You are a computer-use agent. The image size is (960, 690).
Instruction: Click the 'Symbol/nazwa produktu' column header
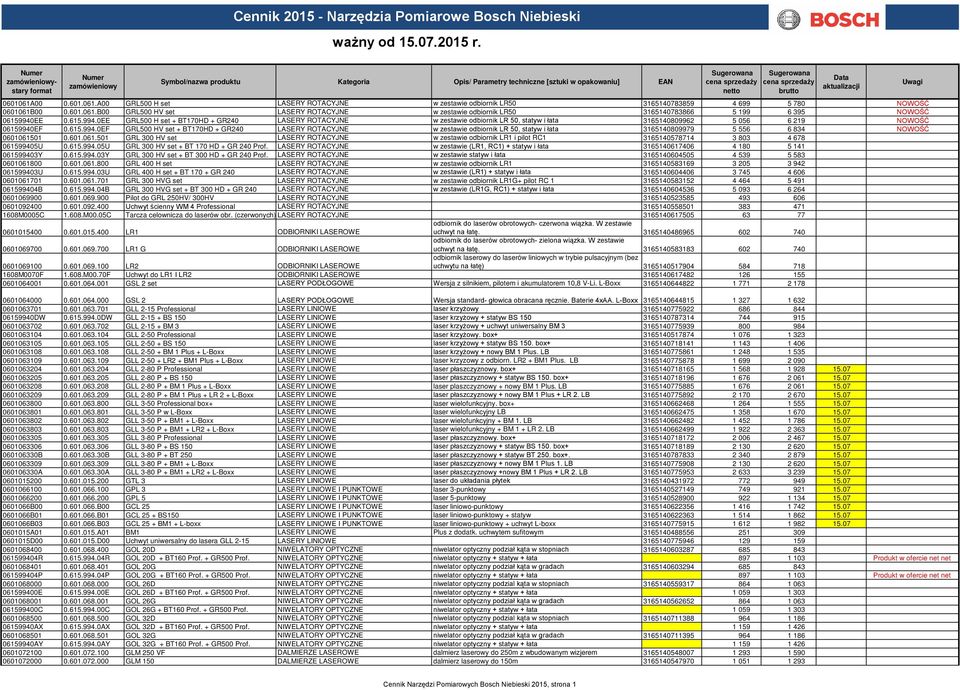tap(200, 81)
